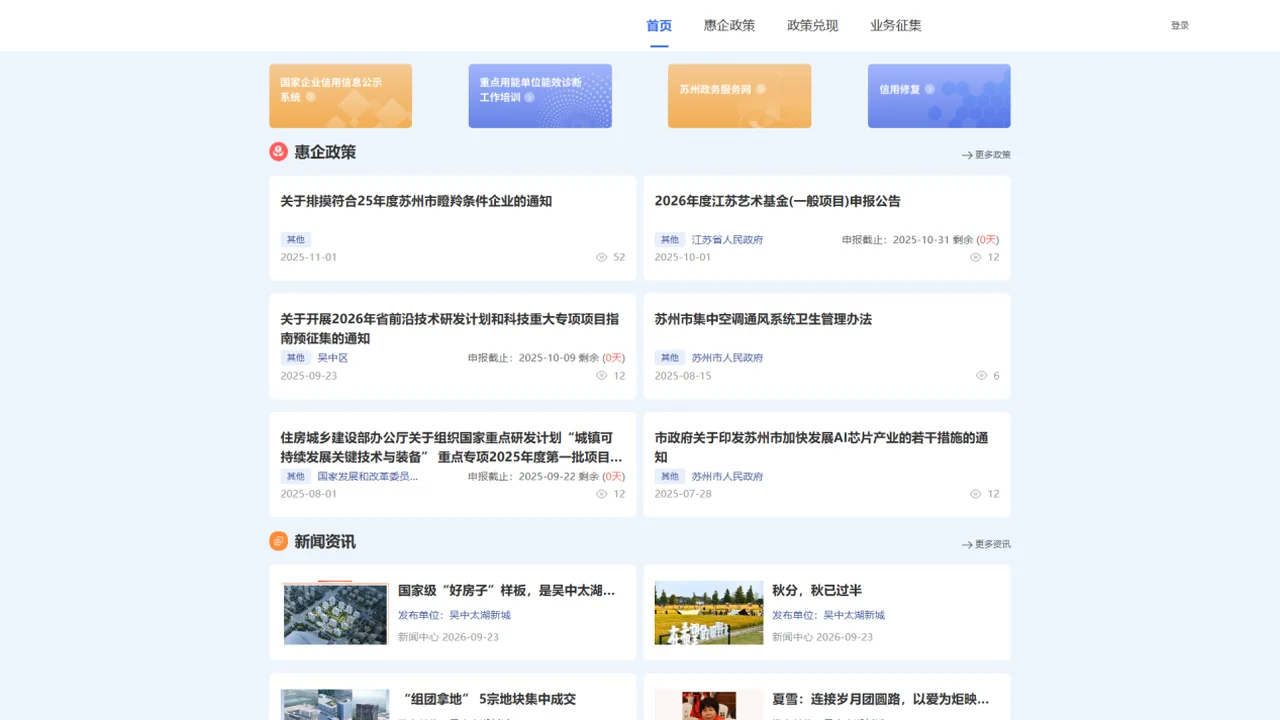Open news 夏雪：连接岁月团圆路

coord(880,699)
